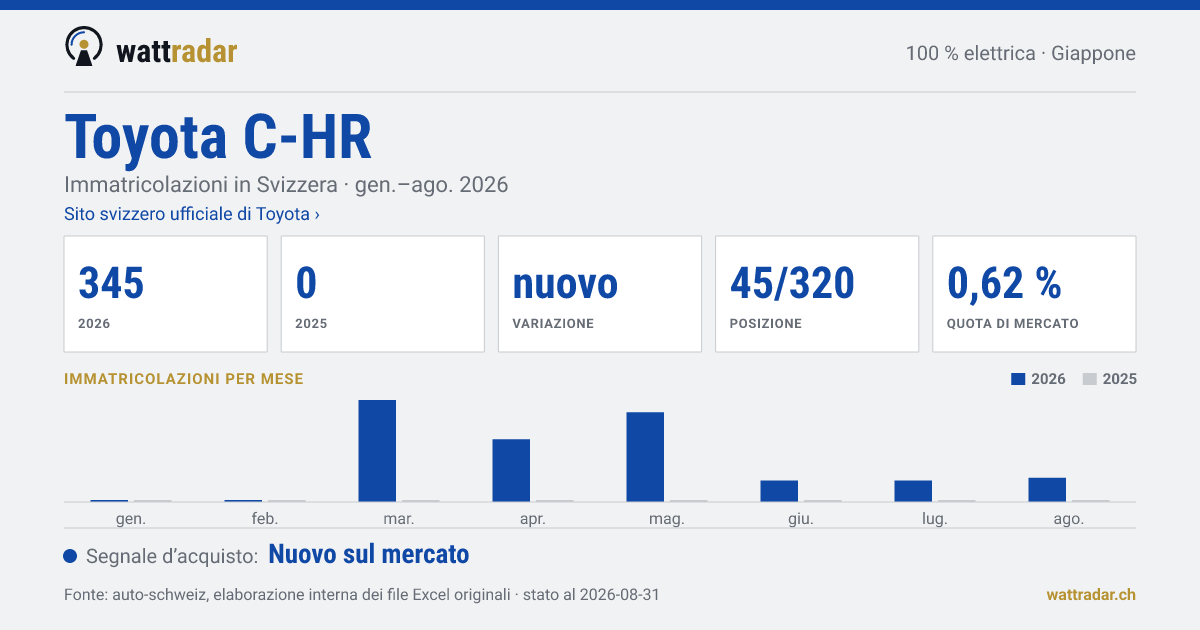1200x630 pixels.
Task: Click the 'gen.' month label
Action: click(131, 519)
